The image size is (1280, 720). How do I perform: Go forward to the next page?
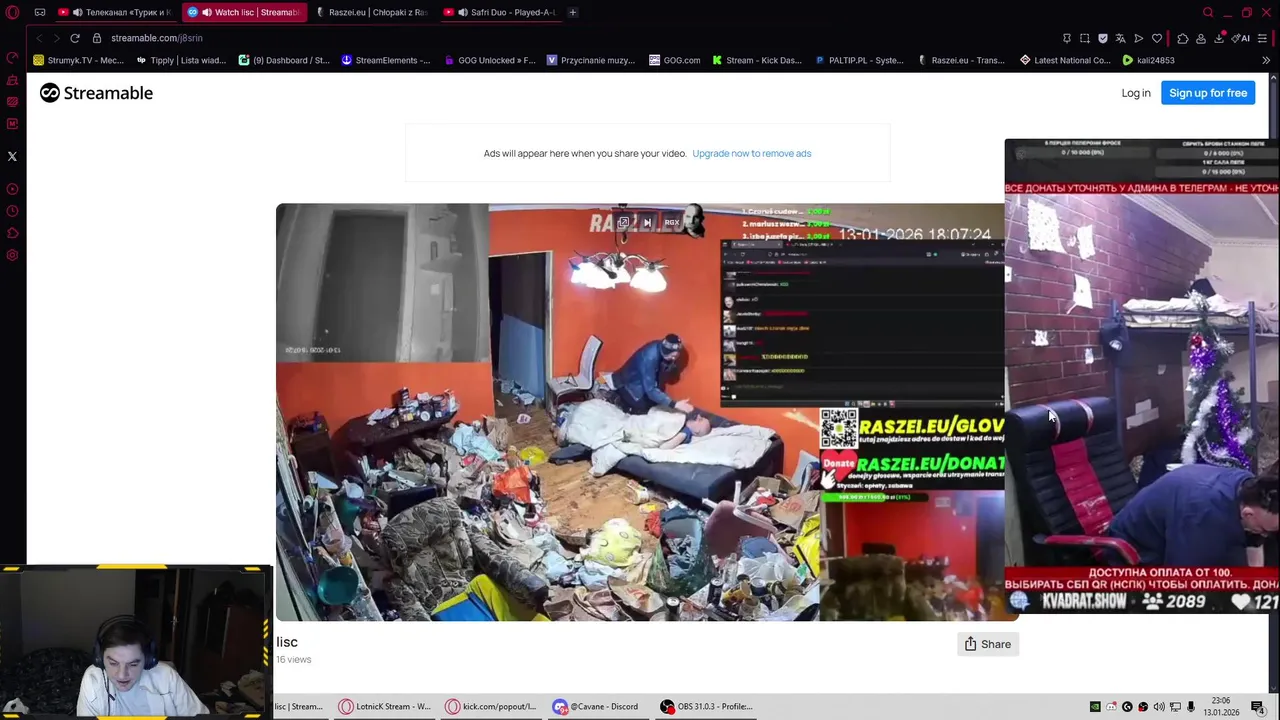[57, 38]
